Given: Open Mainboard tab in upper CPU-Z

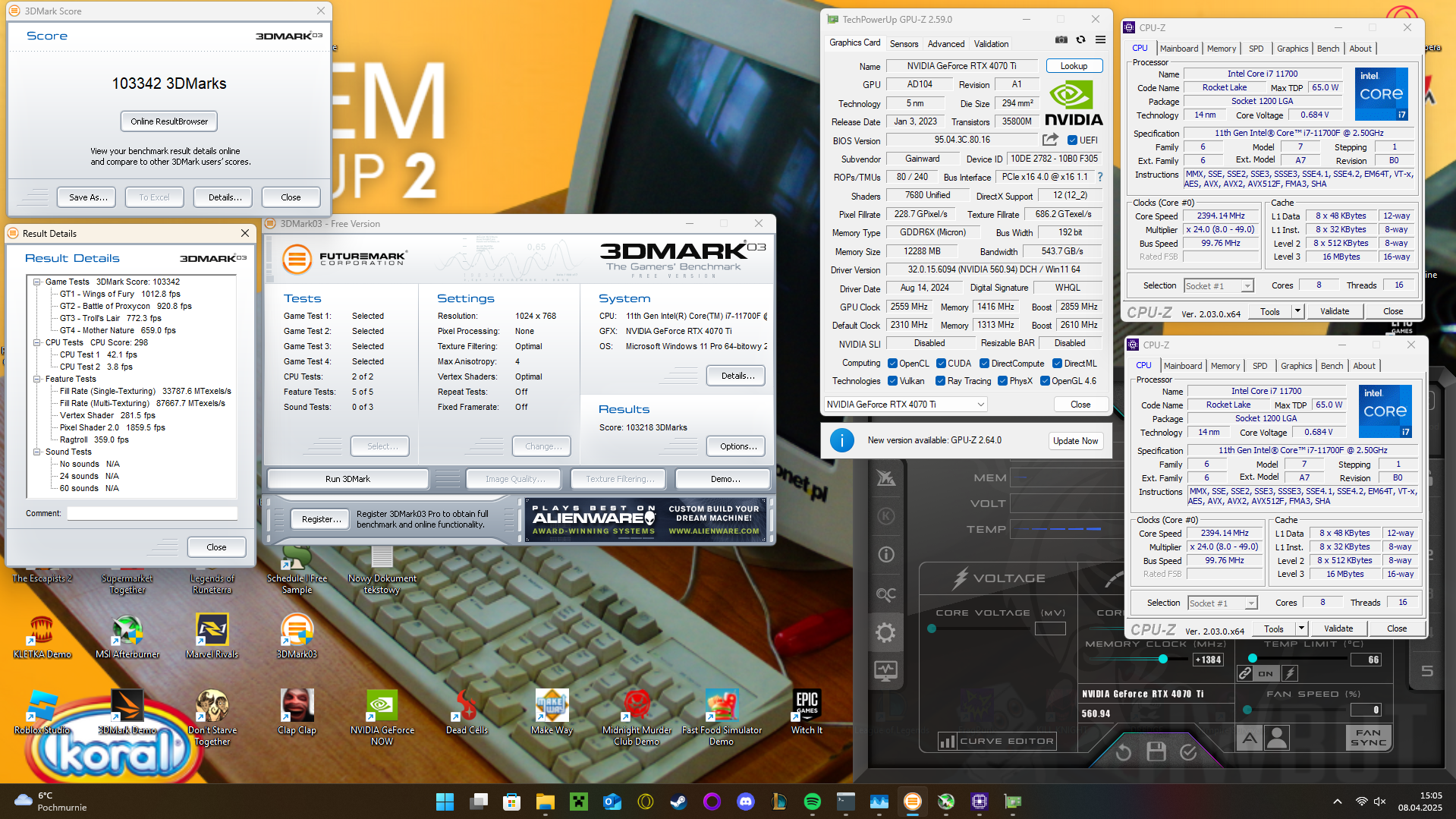Looking at the screenshot, I should pos(1179,49).
